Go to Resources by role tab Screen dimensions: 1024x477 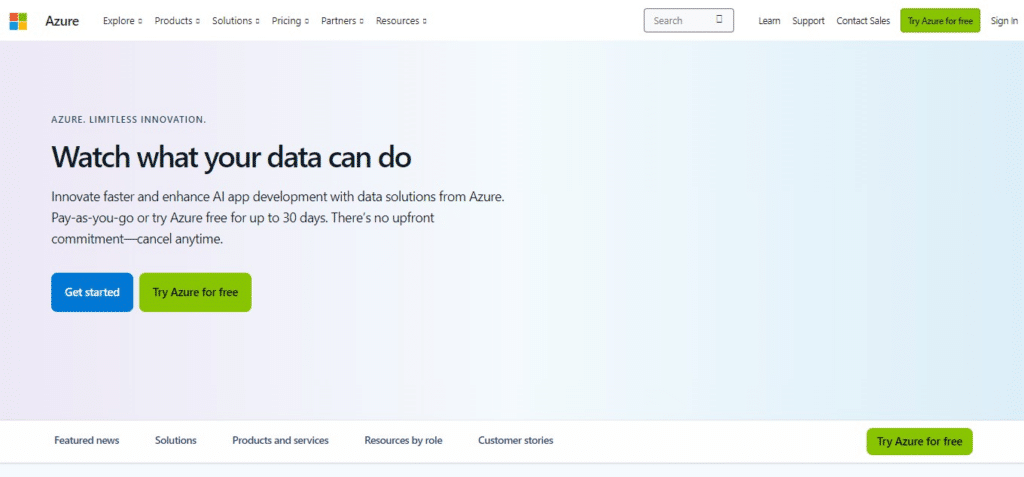tap(403, 440)
